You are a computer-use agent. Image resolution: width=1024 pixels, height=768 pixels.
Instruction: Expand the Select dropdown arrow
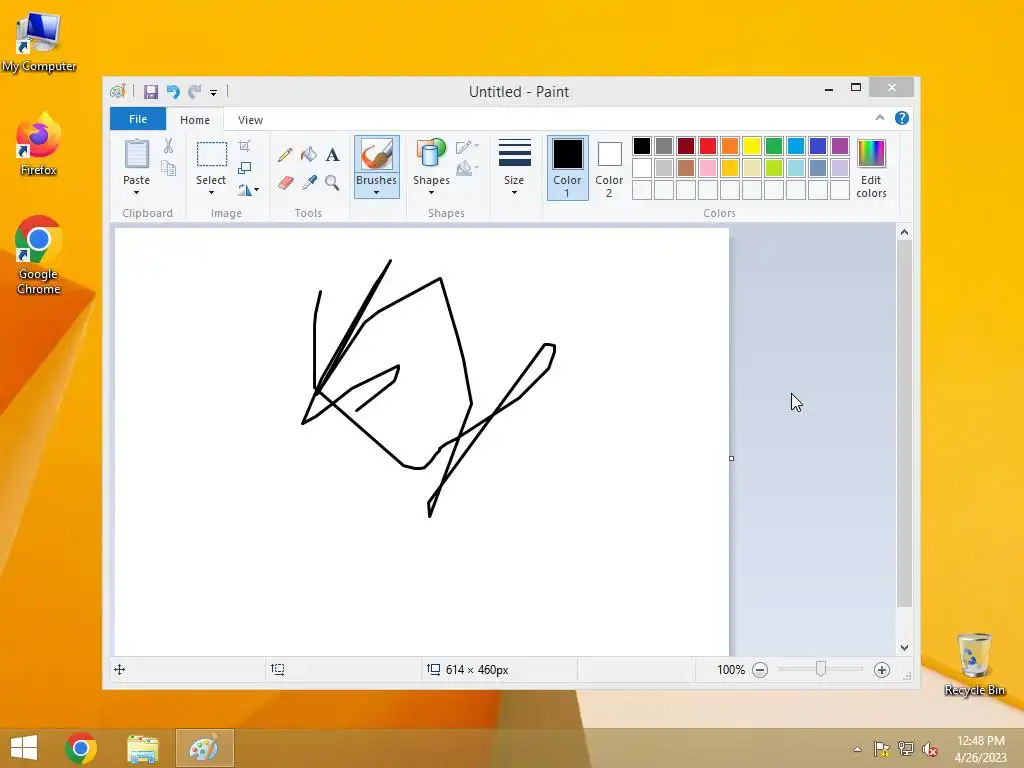pyautogui.click(x=212, y=193)
